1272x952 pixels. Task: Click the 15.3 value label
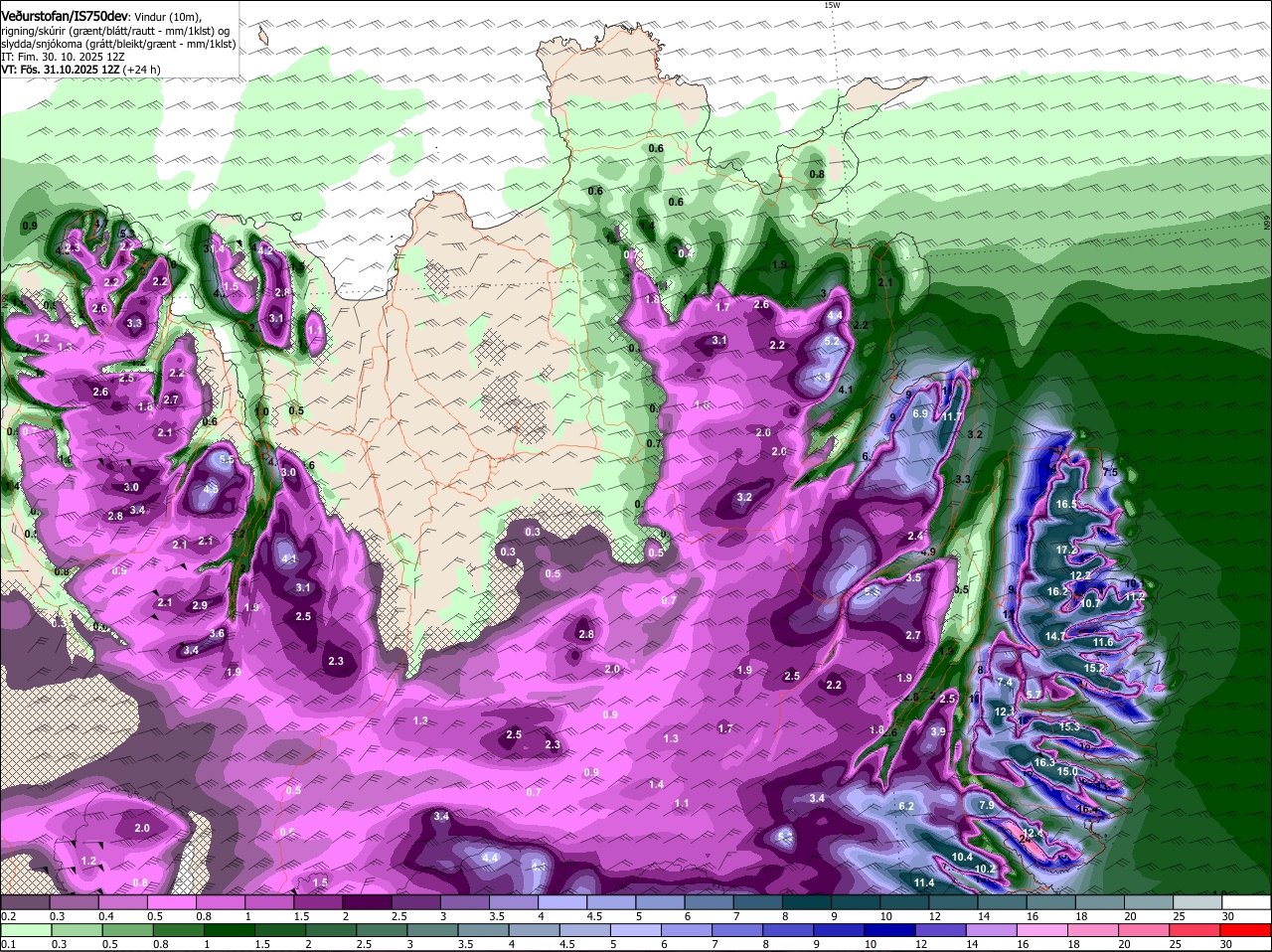click(1069, 727)
